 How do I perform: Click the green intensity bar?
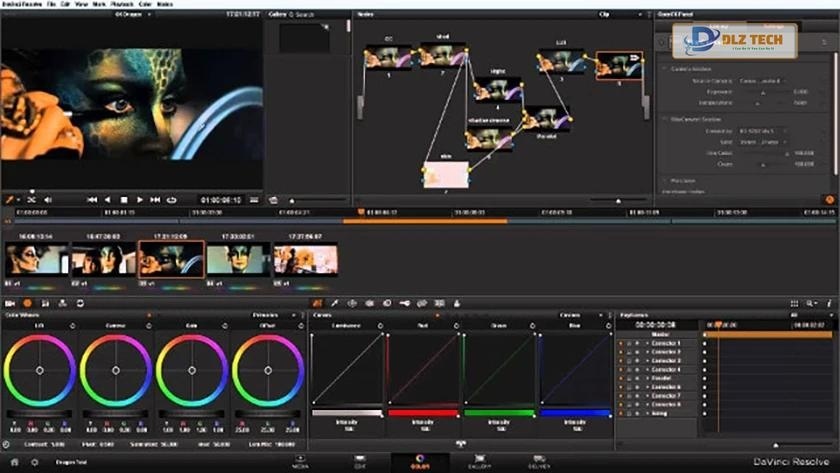[x=499, y=413]
